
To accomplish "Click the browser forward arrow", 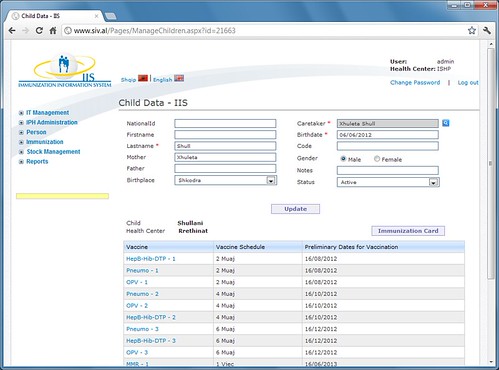I will 25,31.
